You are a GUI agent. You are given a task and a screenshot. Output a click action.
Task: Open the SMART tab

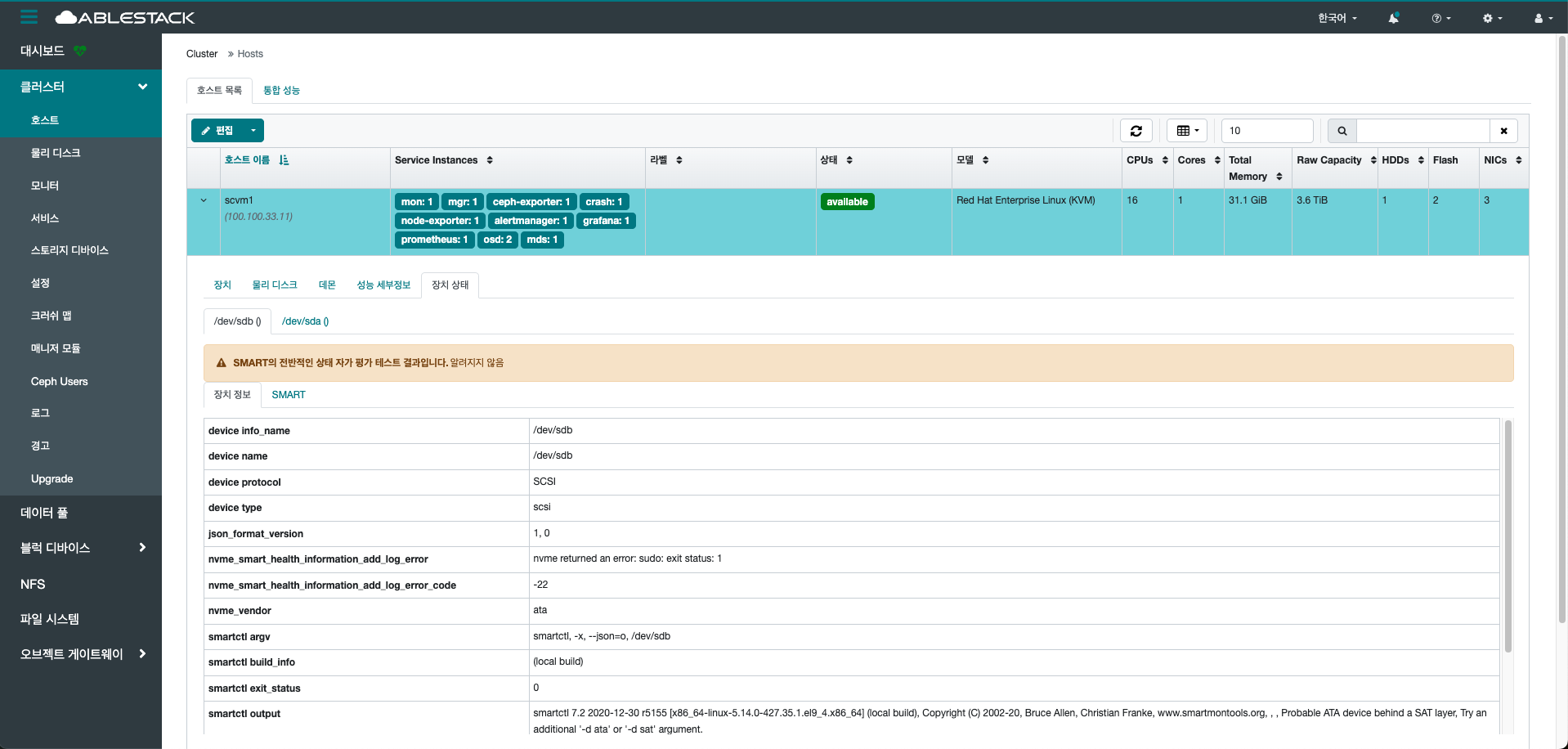[x=288, y=395]
